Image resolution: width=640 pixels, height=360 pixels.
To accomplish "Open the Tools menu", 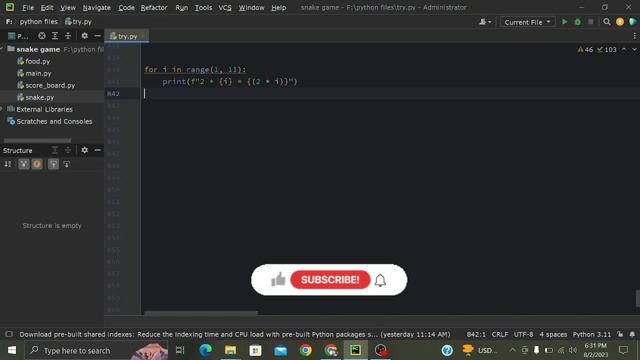I will click(x=203, y=7).
